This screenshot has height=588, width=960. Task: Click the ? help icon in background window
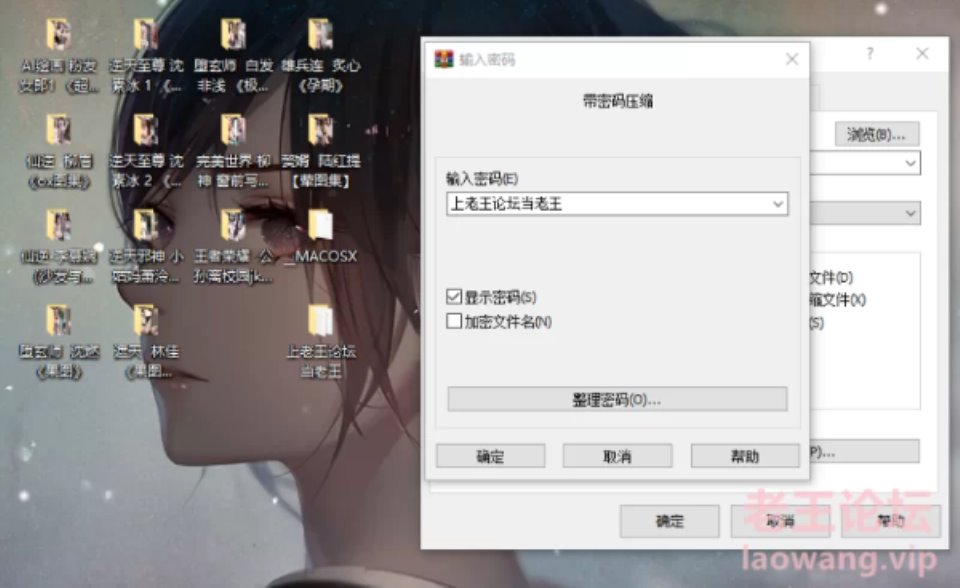click(869, 54)
